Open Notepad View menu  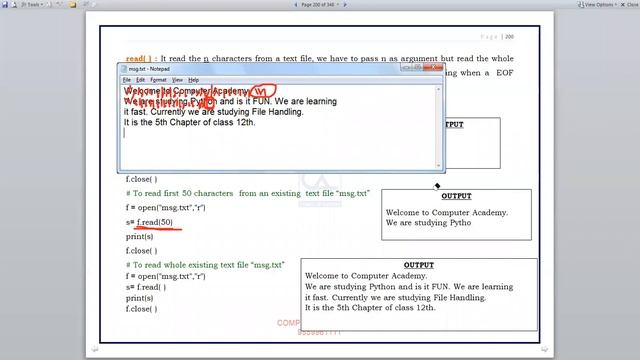coord(177,80)
